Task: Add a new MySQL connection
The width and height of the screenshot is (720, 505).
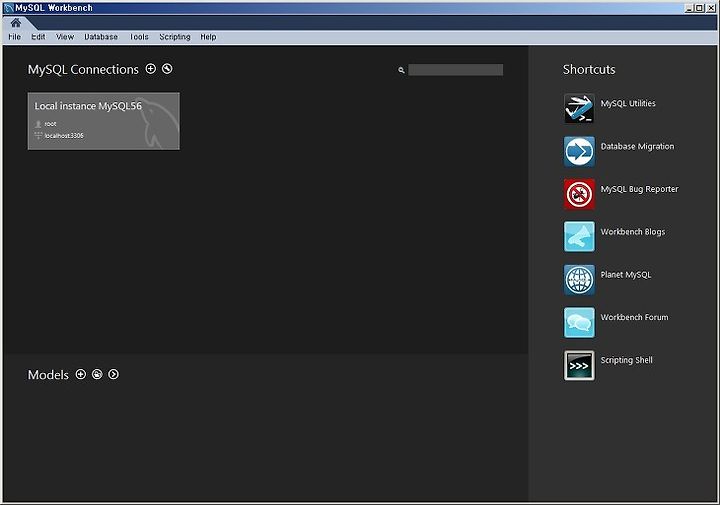Action: 151,69
